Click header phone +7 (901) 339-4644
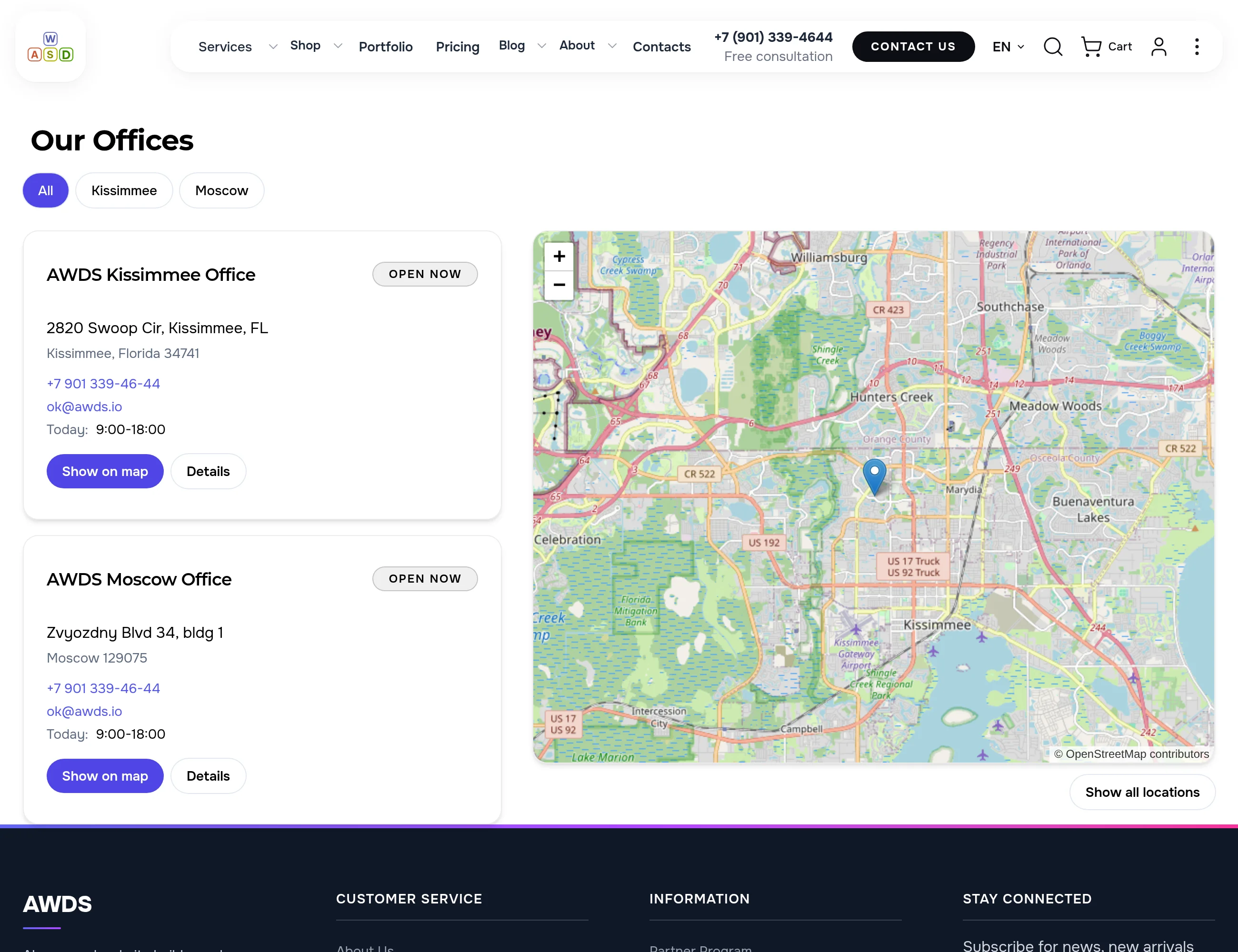This screenshot has height=952, width=1238. 773,37
